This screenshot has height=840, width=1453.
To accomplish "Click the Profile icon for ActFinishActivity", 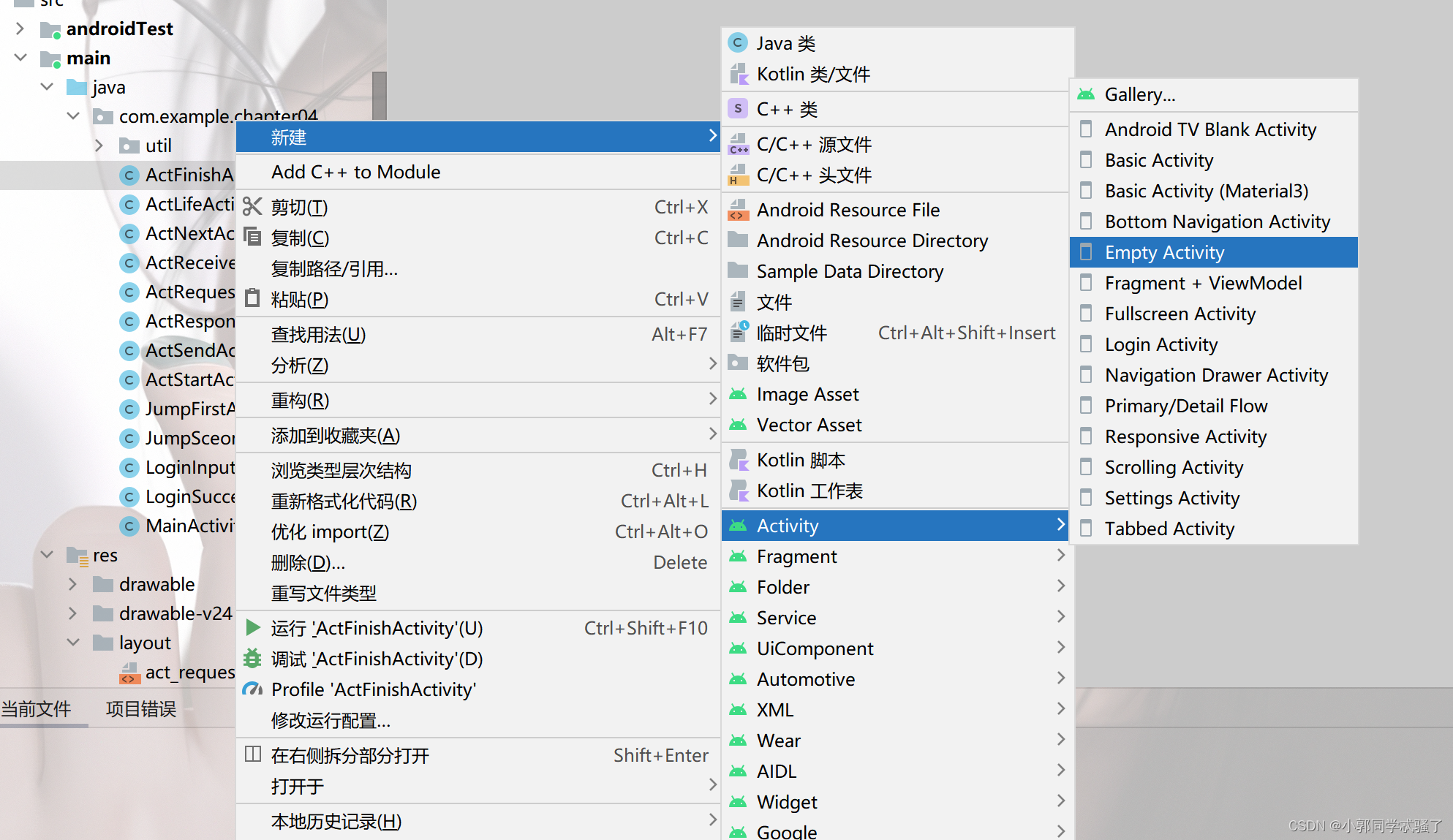I will 252,689.
